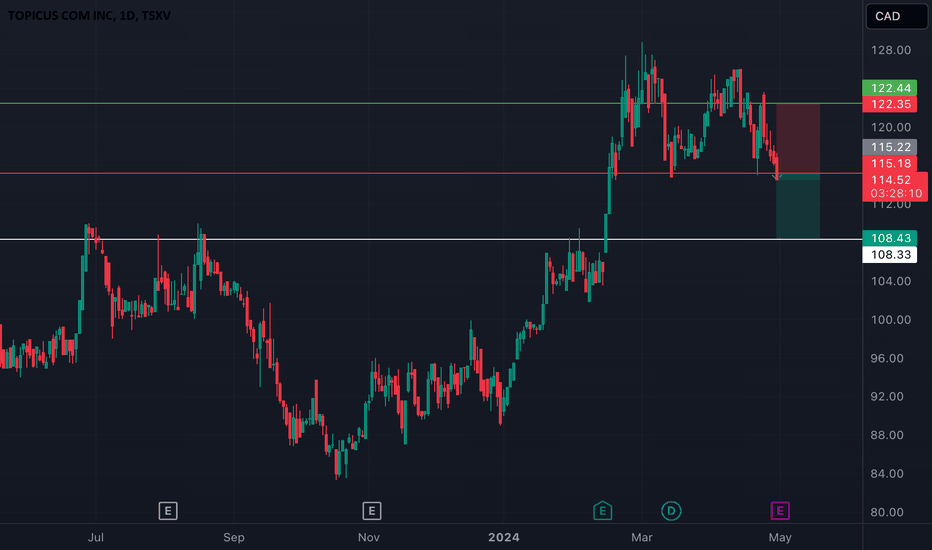Click the current price 114.52 countdown label

point(895,186)
